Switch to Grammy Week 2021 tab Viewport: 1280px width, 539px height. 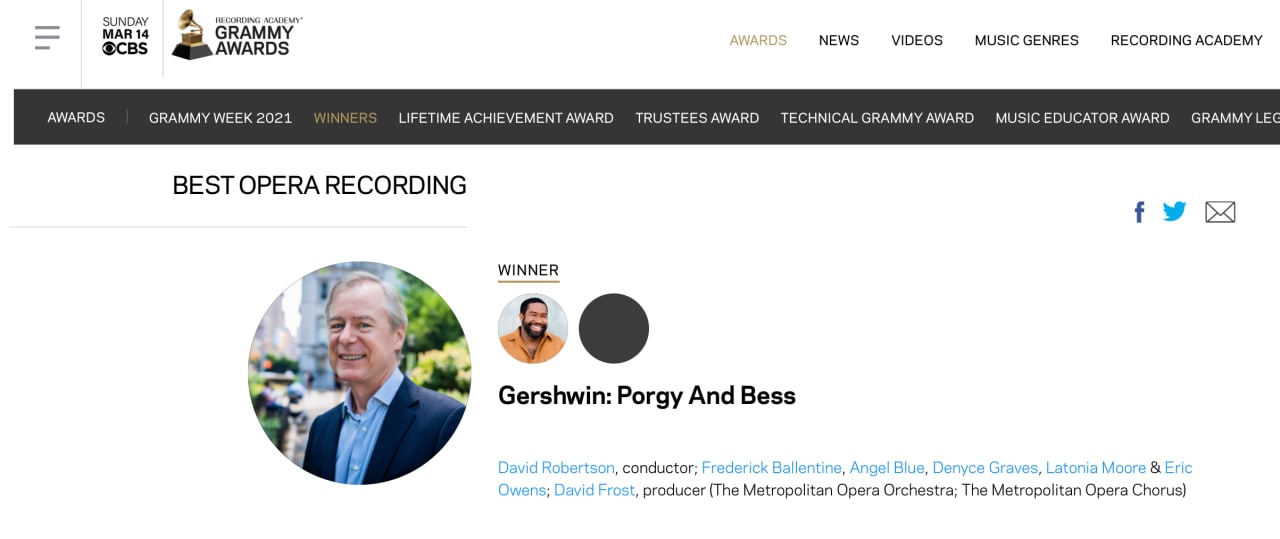click(220, 118)
